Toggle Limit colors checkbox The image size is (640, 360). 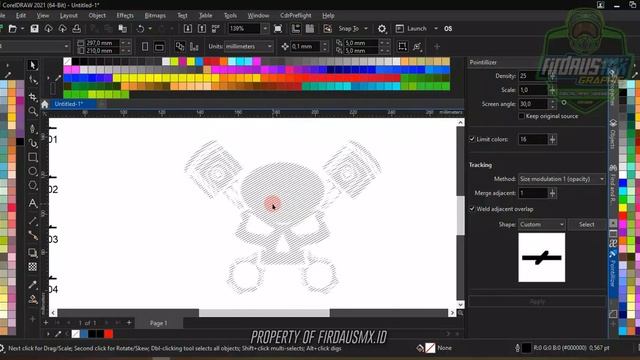tap(472, 139)
